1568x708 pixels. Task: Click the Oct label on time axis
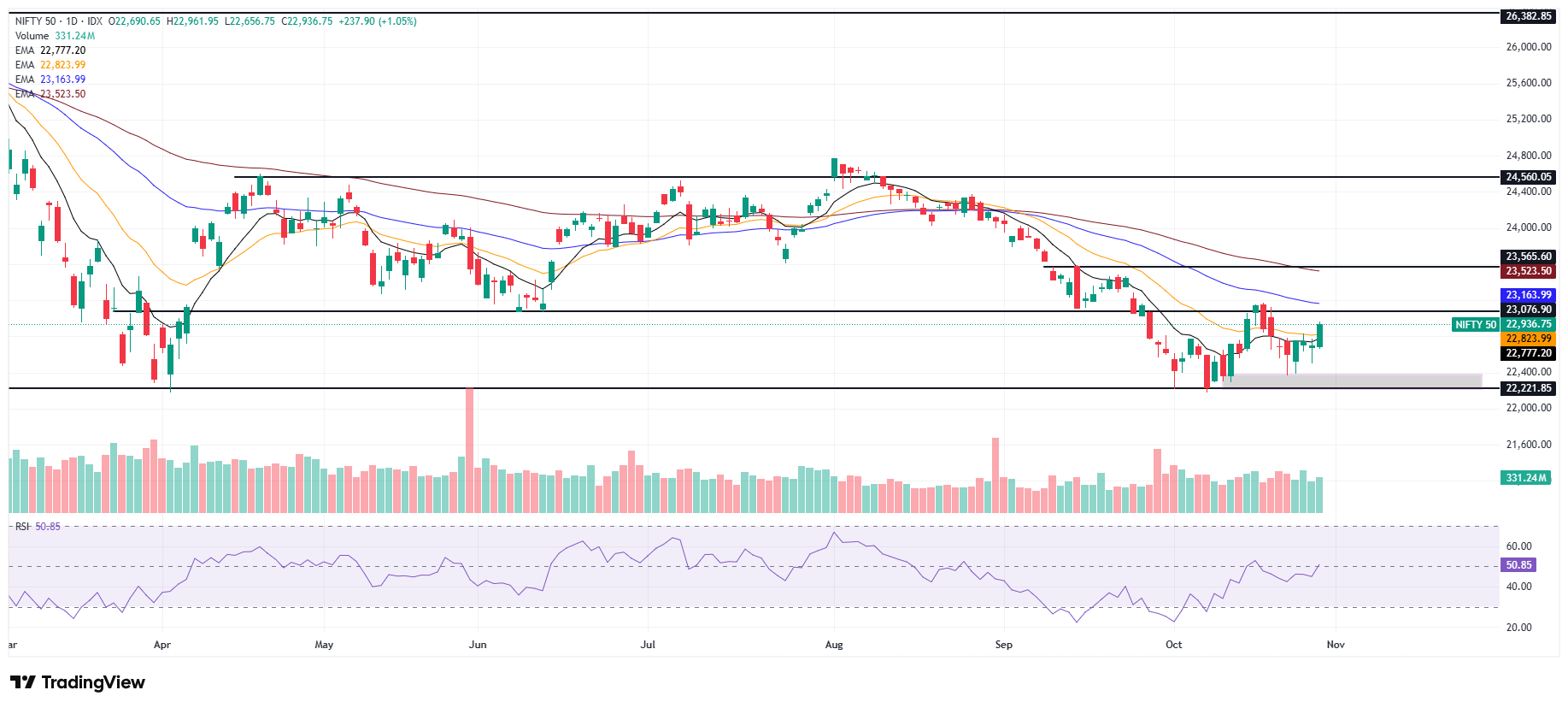1174,645
